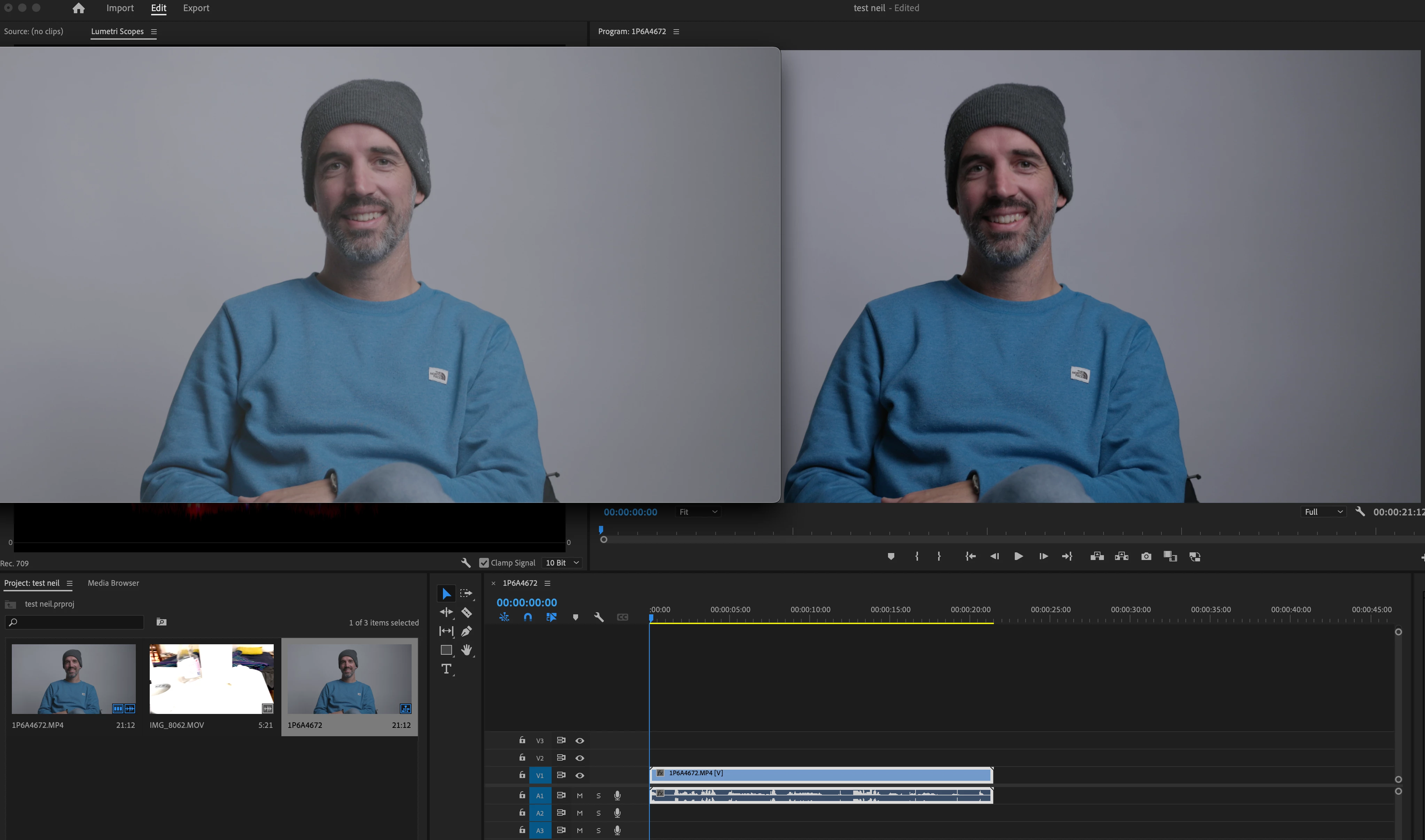The image size is (1425, 840).
Task: Click the Import workspace button
Action: [120, 8]
